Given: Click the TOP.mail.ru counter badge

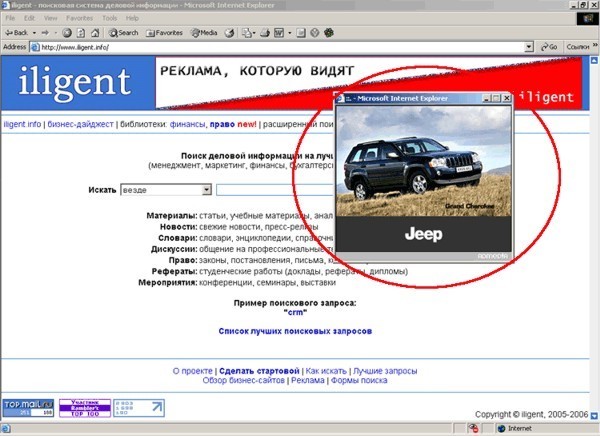Looking at the screenshot, I should (28, 408).
